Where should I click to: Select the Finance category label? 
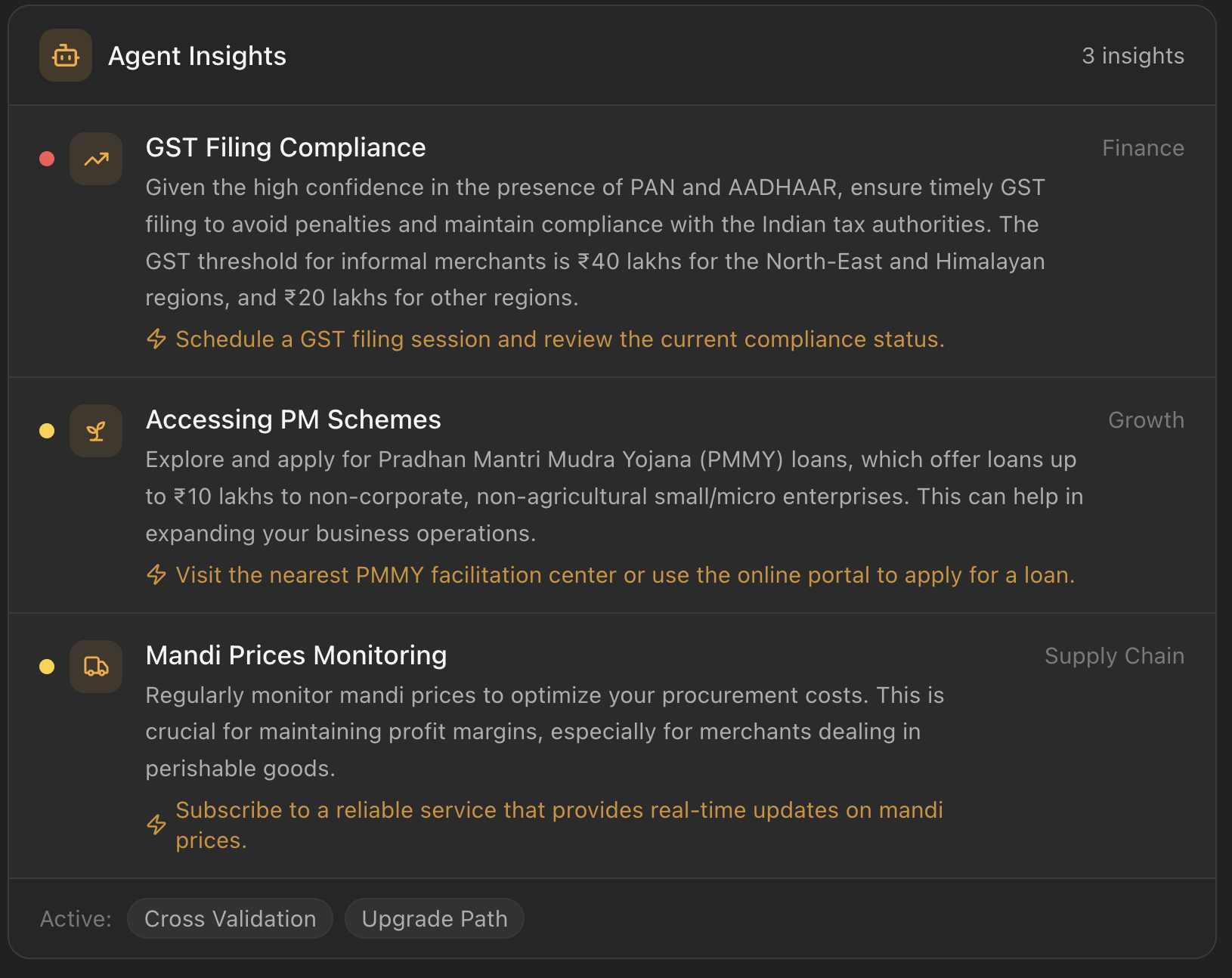tap(1143, 148)
